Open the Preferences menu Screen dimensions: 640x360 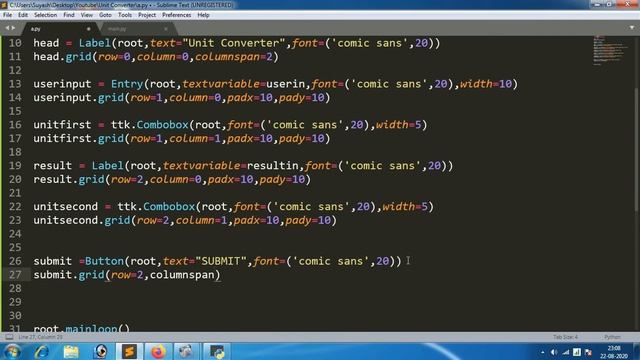tap(176, 15)
